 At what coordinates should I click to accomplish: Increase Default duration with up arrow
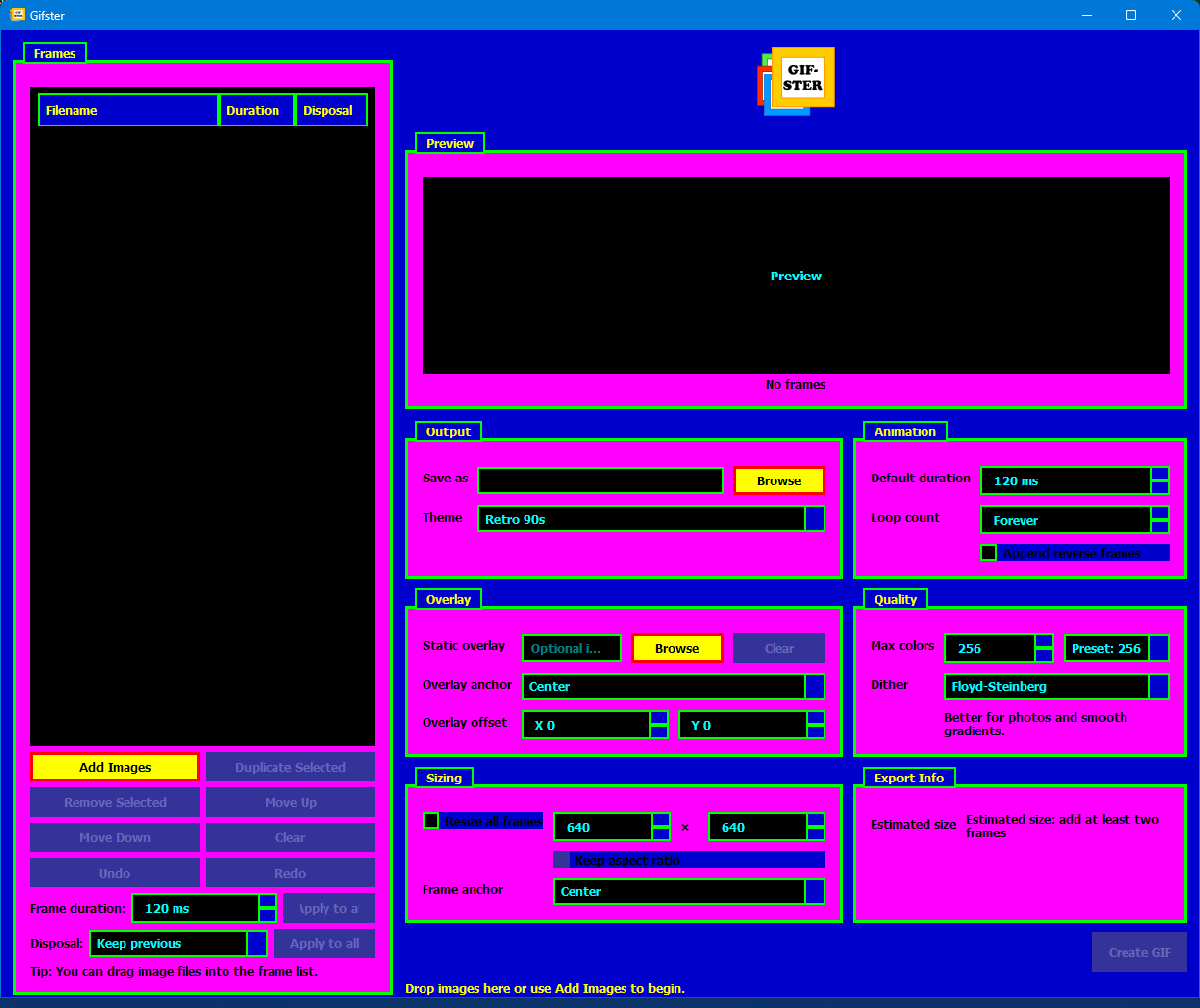(x=1160, y=474)
